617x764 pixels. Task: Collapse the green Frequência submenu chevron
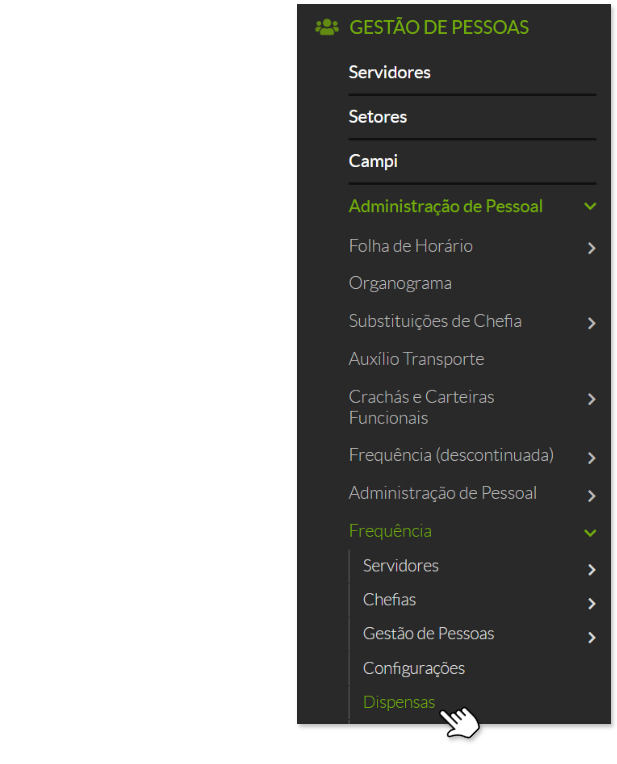tap(591, 533)
